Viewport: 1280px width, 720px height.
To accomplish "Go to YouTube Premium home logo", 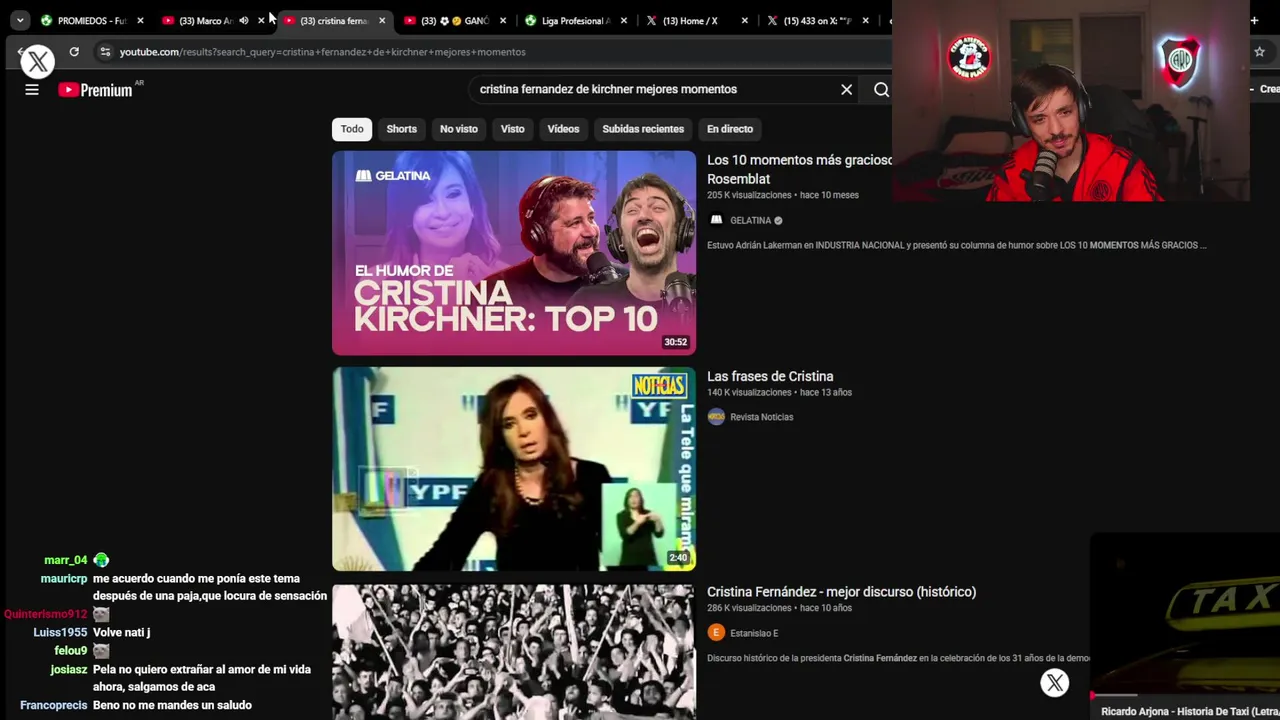I will [x=95, y=90].
